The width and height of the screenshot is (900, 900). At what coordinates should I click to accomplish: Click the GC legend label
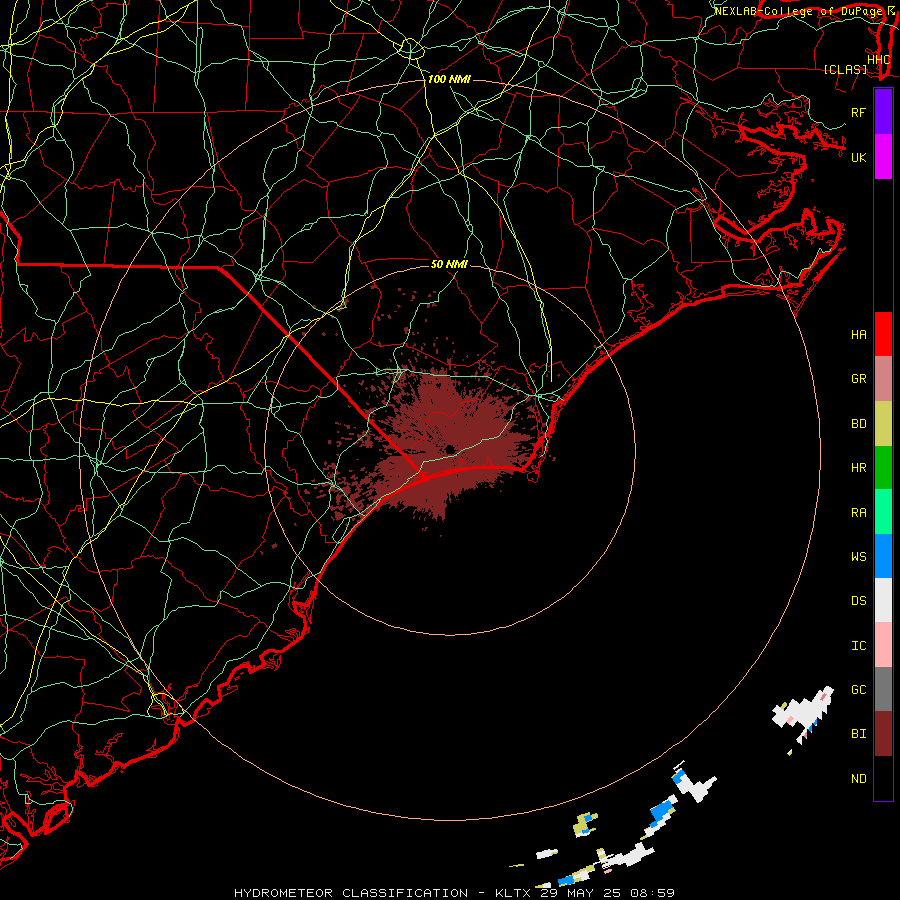point(858,689)
